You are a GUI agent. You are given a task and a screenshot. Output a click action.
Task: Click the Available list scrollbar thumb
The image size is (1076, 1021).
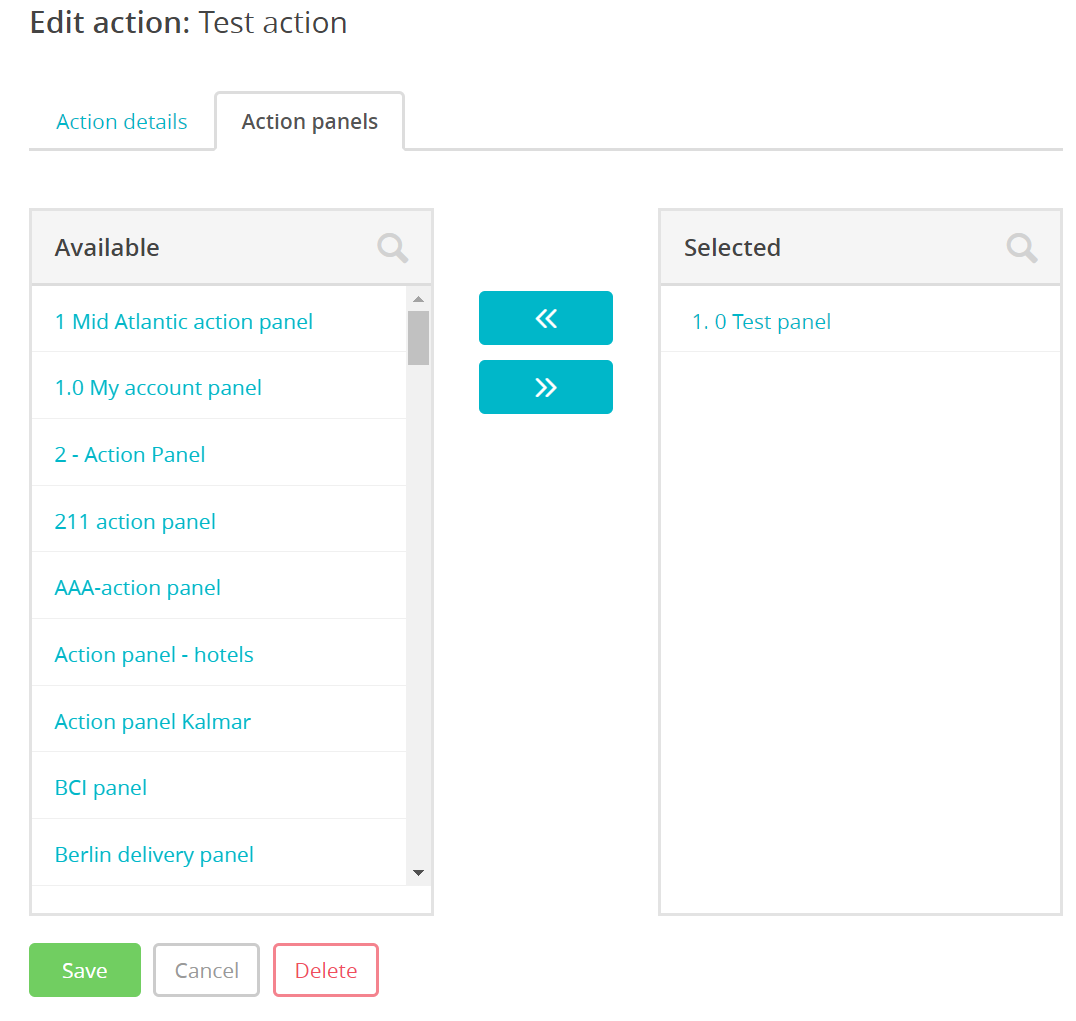pos(418,337)
